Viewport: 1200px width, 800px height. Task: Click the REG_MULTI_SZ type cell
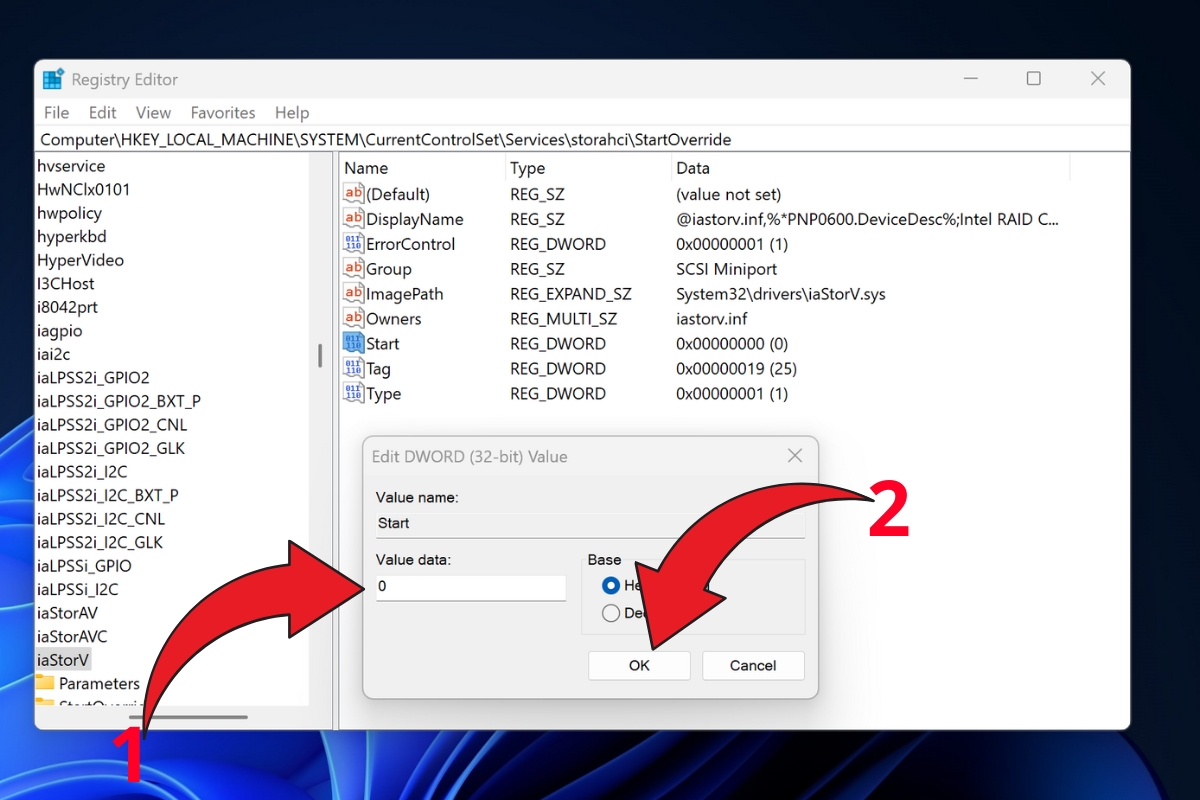[x=563, y=319]
